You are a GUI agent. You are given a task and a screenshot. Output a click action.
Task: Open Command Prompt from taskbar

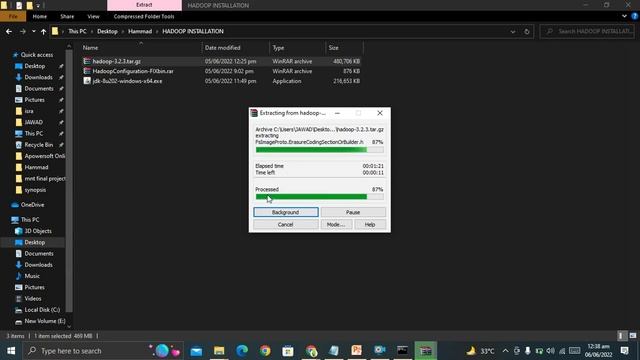(x=402, y=351)
